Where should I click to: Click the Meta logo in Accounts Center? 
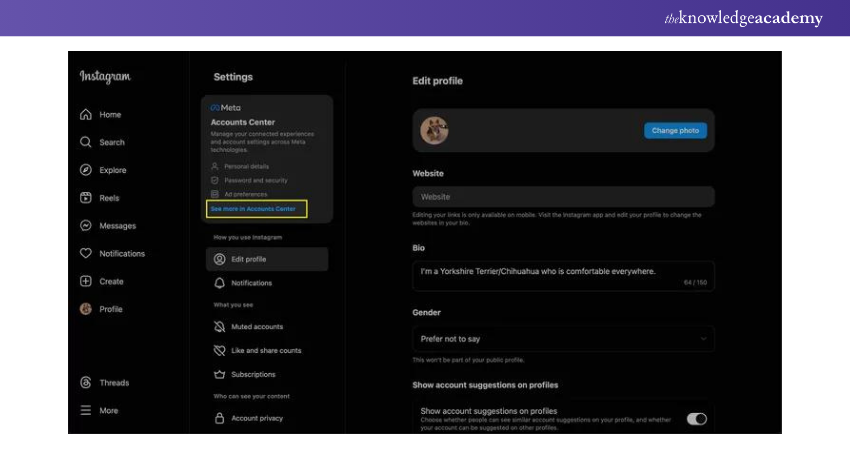click(x=226, y=108)
